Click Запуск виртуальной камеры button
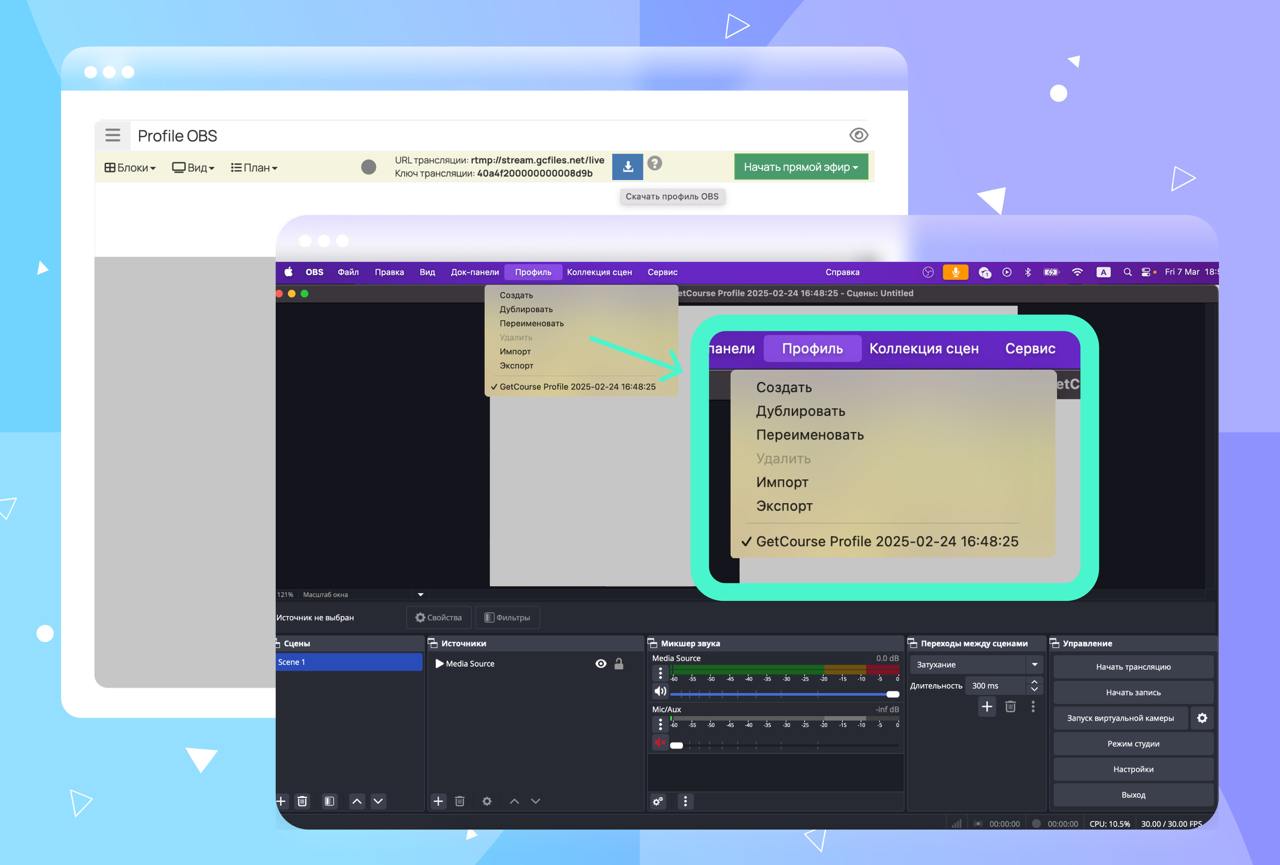 (1120, 718)
